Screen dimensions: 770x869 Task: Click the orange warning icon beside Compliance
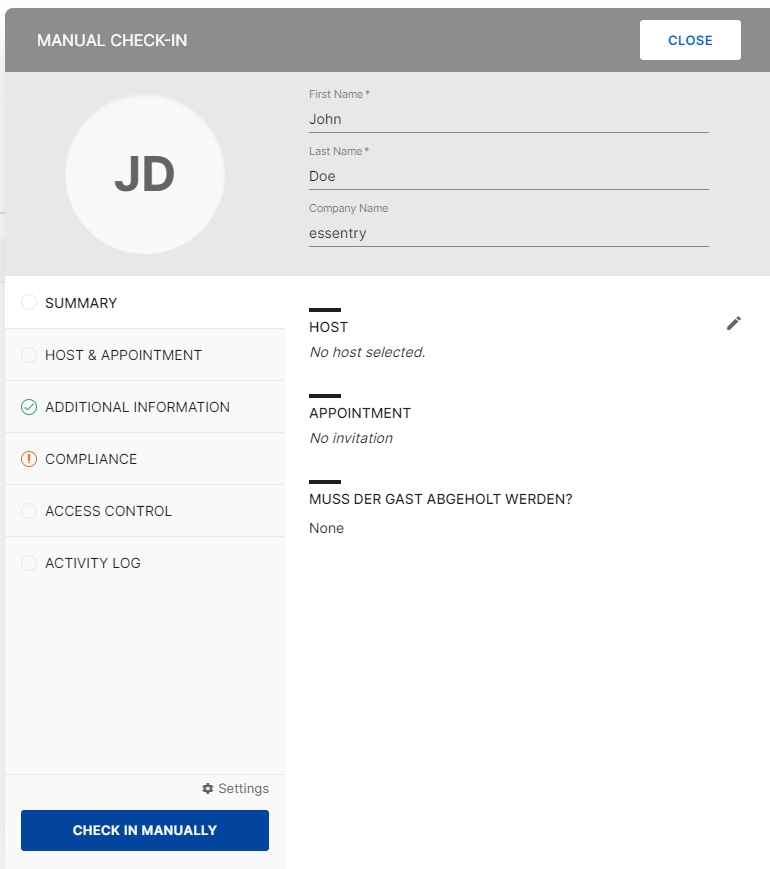[29, 459]
